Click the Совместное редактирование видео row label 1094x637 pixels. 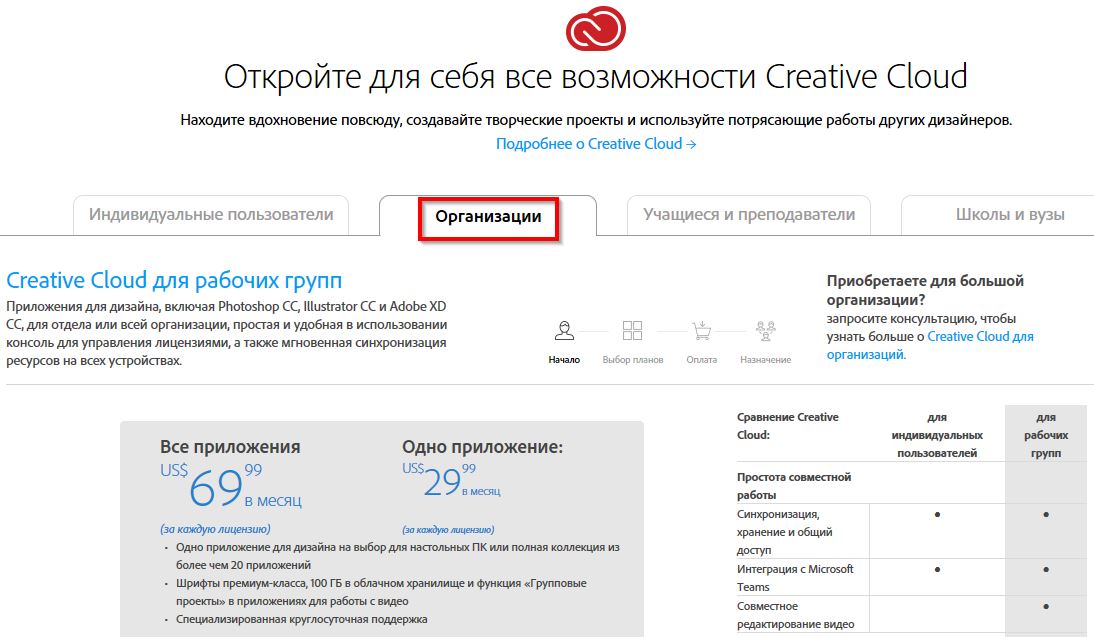click(x=796, y=615)
